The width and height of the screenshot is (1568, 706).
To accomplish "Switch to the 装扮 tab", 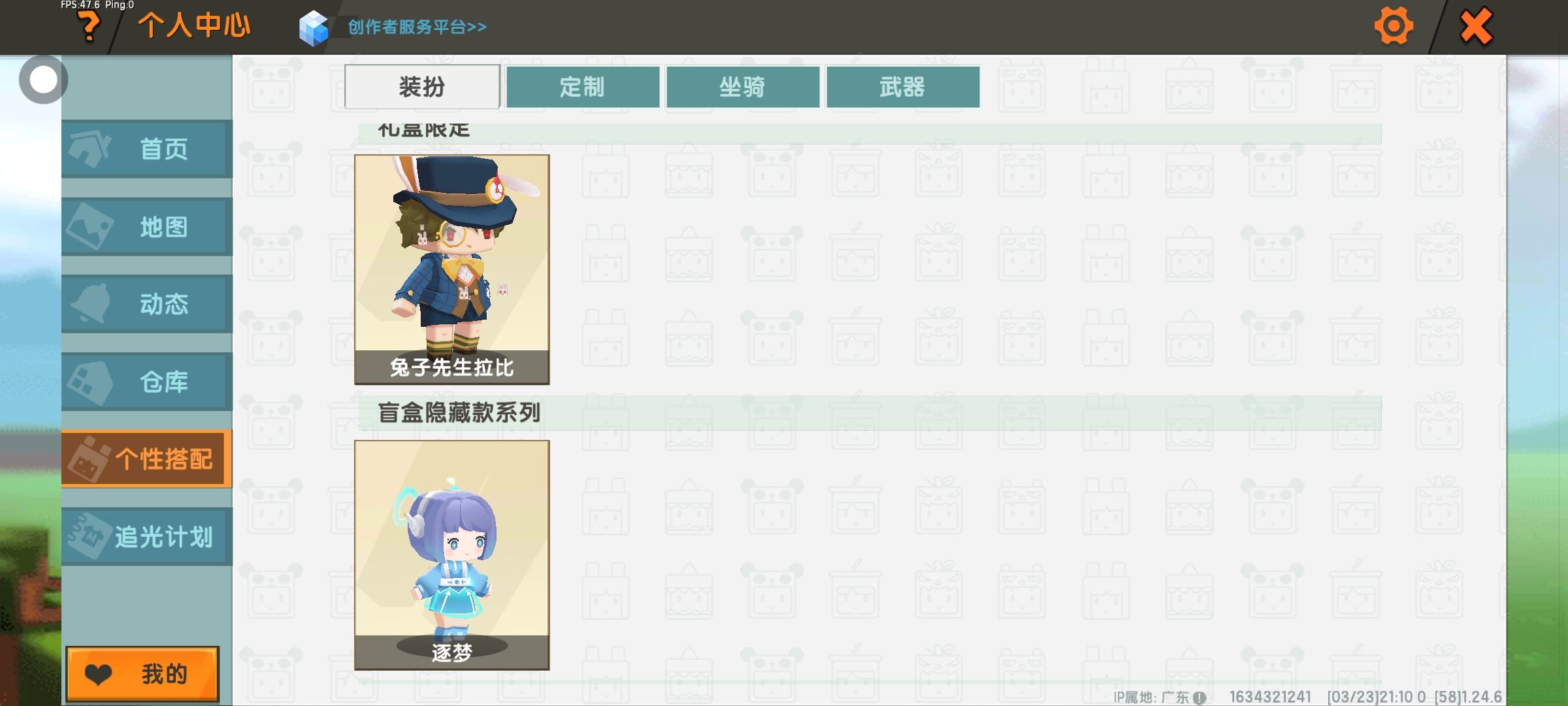I will pyautogui.click(x=422, y=86).
